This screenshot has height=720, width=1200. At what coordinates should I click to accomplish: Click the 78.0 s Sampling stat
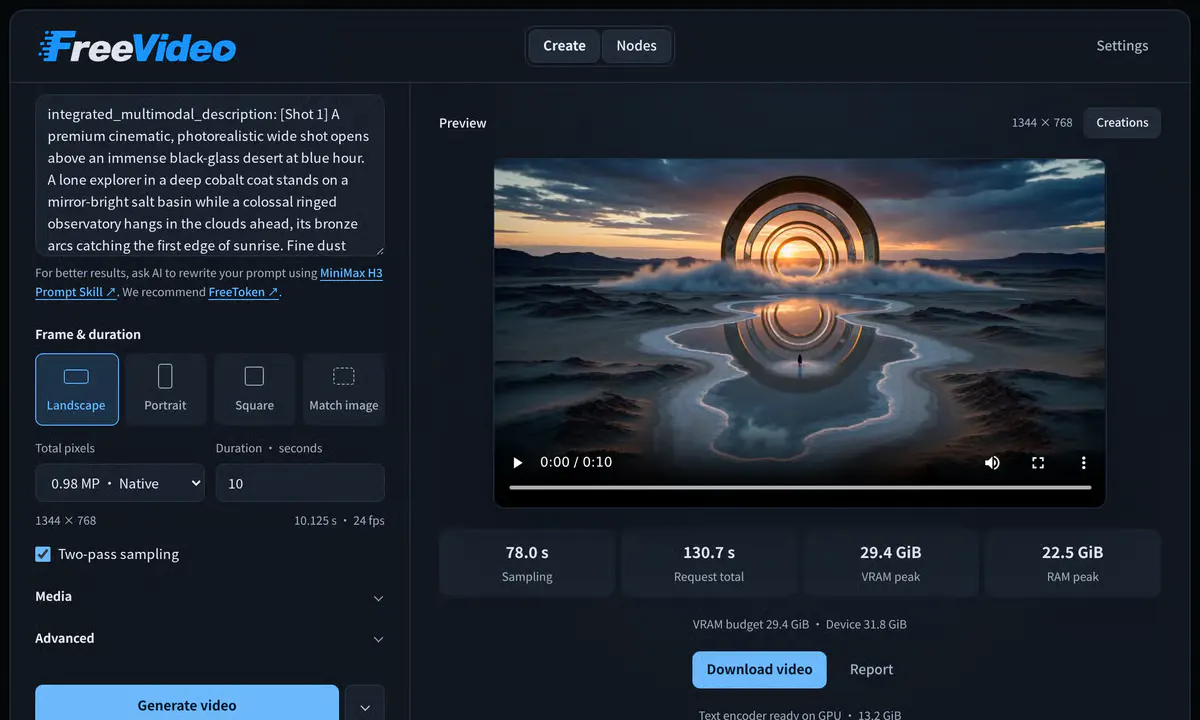click(527, 563)
